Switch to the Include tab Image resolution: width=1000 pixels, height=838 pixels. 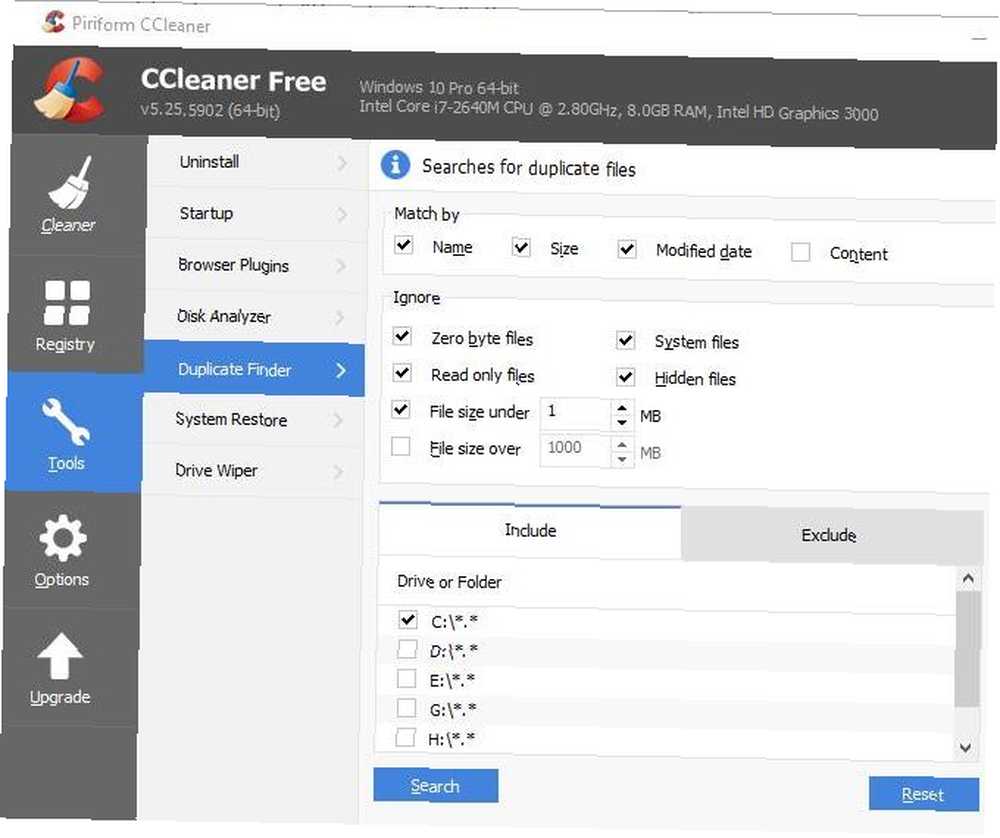pyautogui.click(x=530, y=531)
